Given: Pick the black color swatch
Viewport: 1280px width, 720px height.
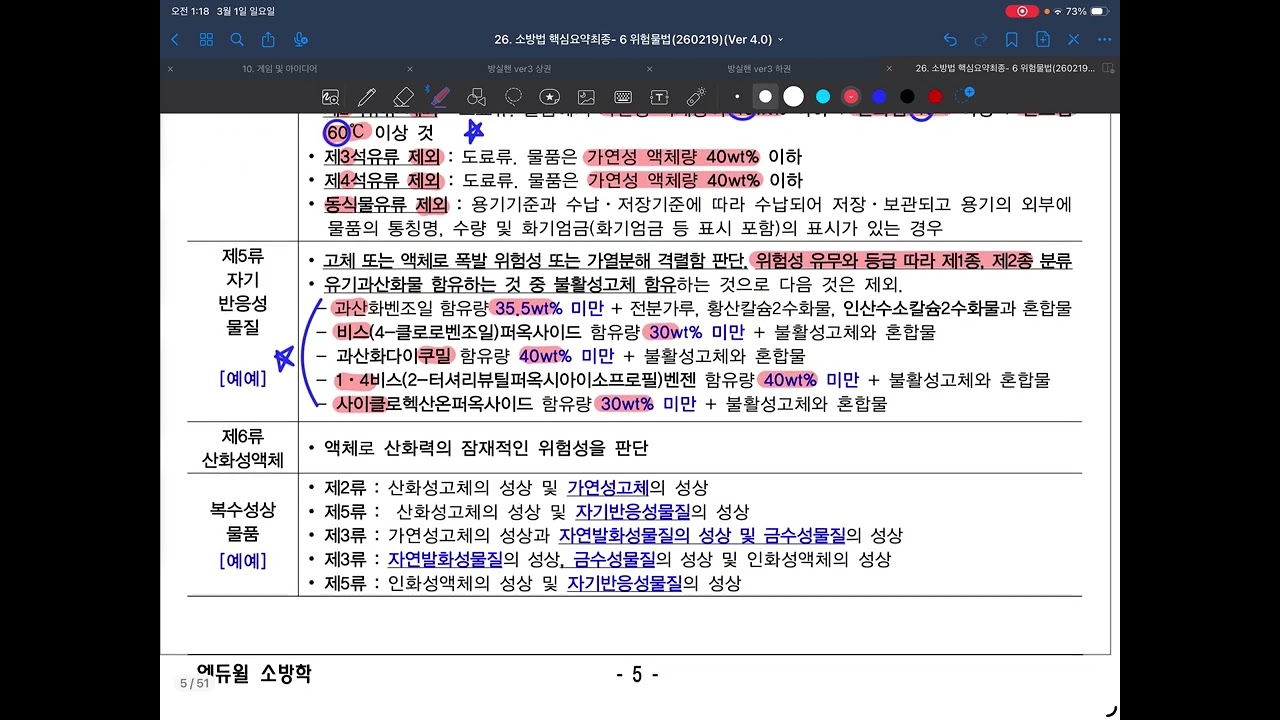Looking at the screenshot, I should tap(907, 97).
